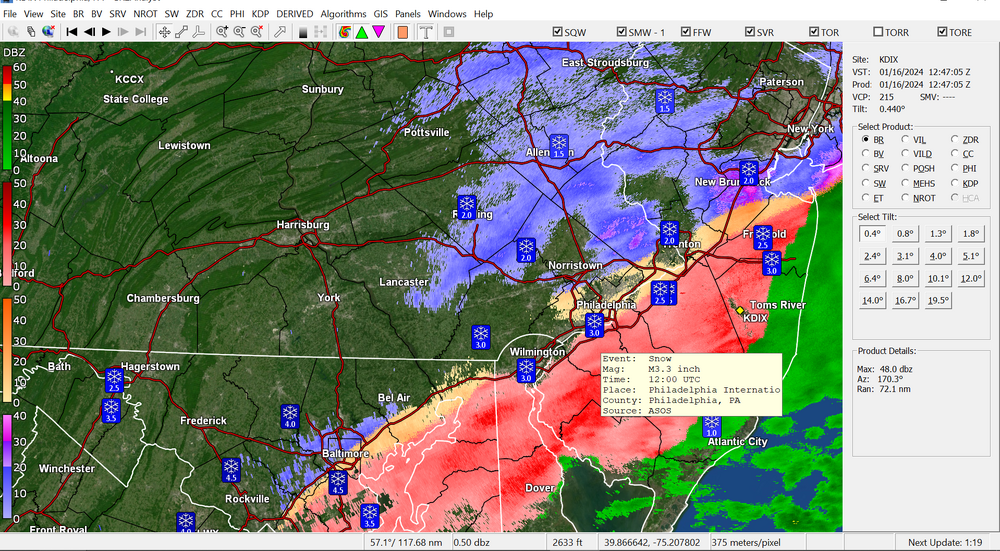The image size is (1000, 551).
Task: Open the Help menu
Action: 483,13
